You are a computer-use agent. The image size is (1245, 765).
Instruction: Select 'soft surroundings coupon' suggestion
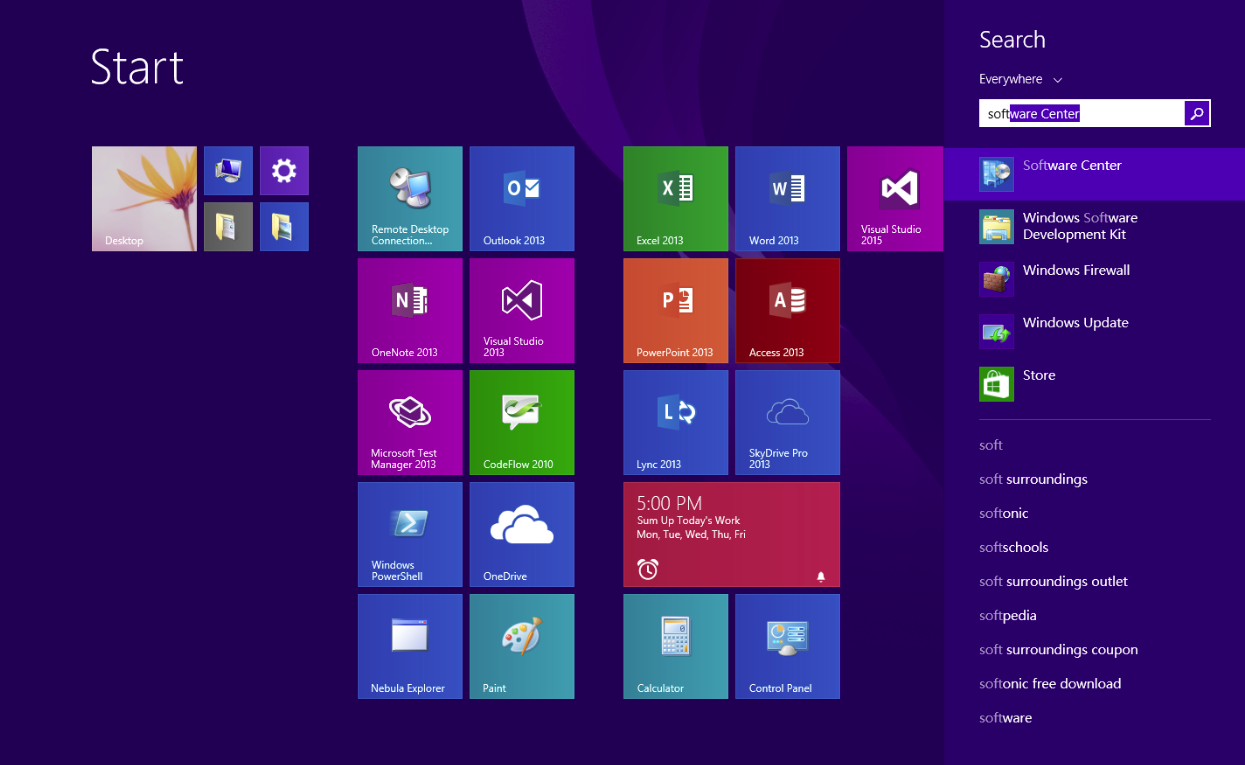1058,649
